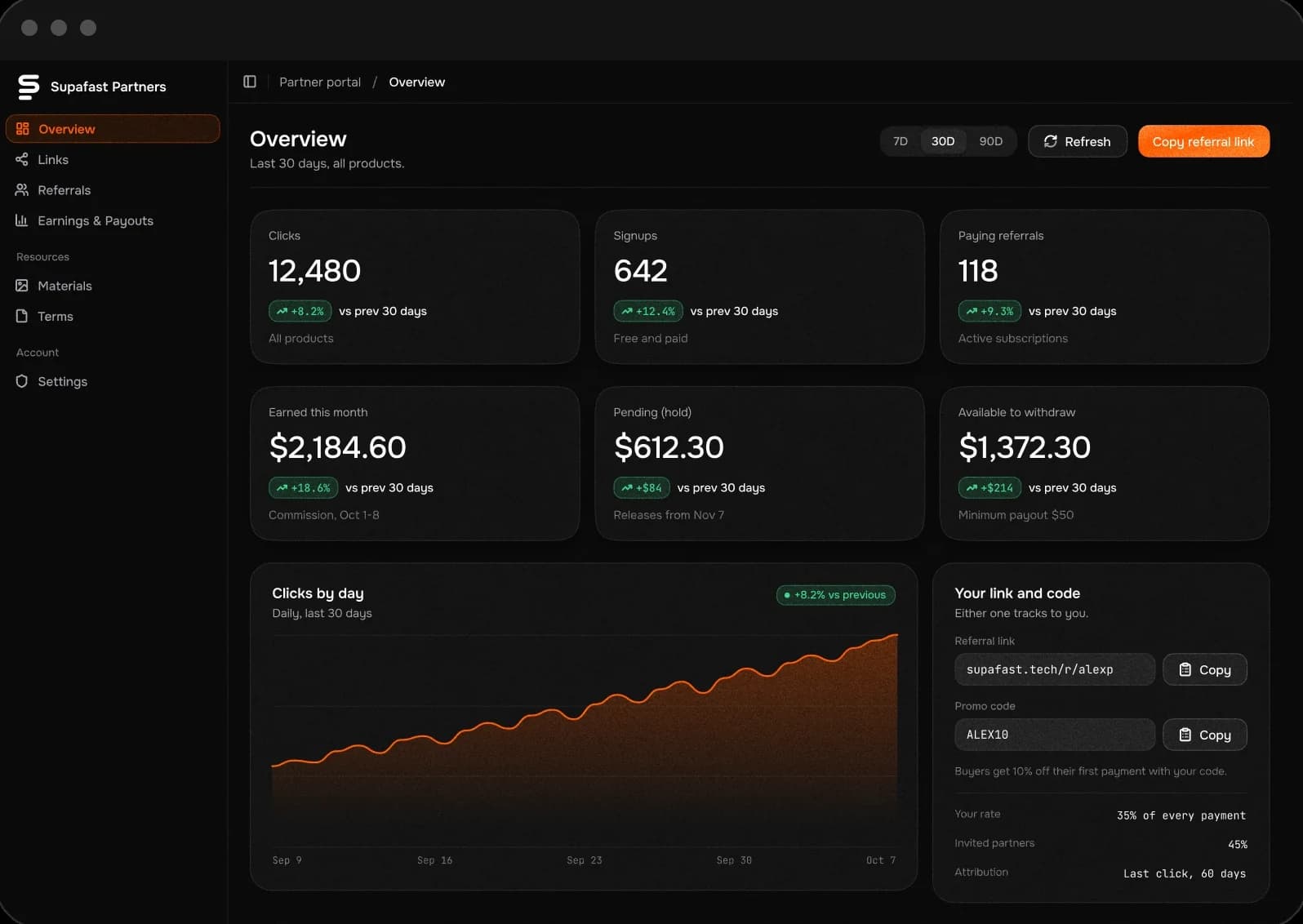Refresh the overview data

point(1078,141)
